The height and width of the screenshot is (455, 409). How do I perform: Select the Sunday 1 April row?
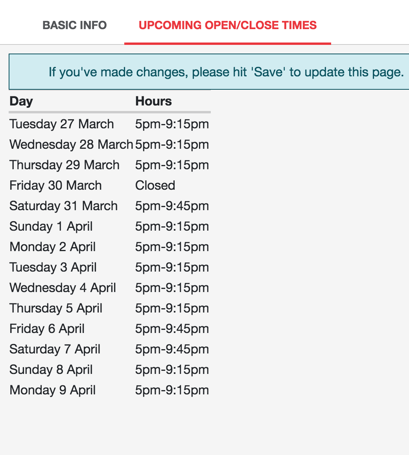109,226
